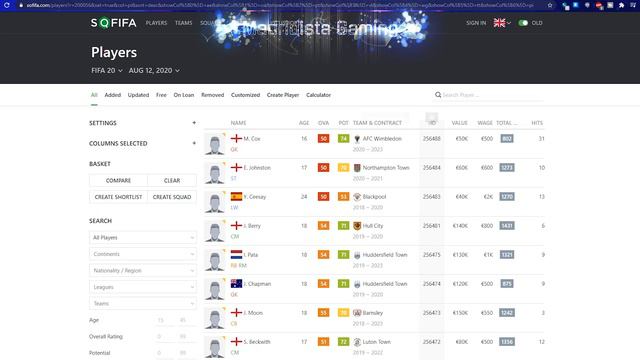This screenshot has width=640, height=360.
Task: Click the Barnsley club crest
Action: tap(357, 313)
